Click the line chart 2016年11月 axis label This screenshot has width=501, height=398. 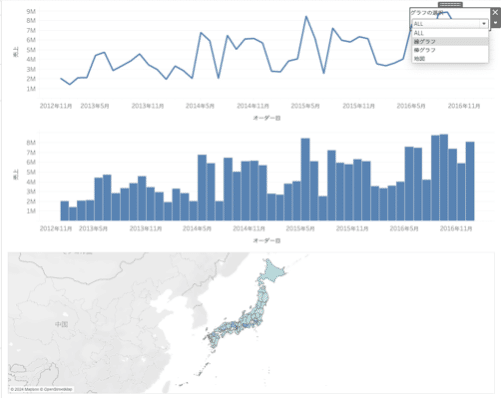(464, 106)
